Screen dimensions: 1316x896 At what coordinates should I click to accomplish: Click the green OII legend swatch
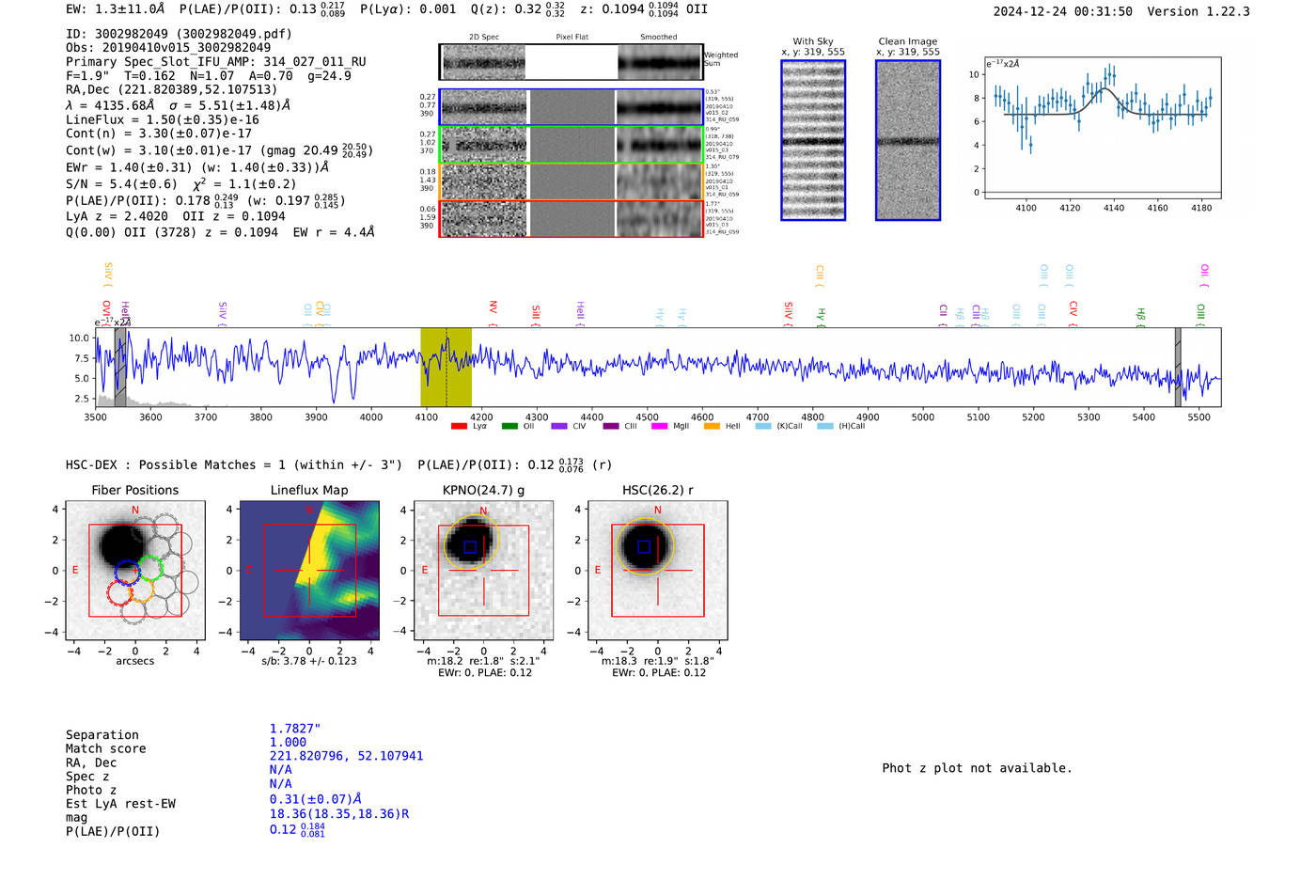509,427
